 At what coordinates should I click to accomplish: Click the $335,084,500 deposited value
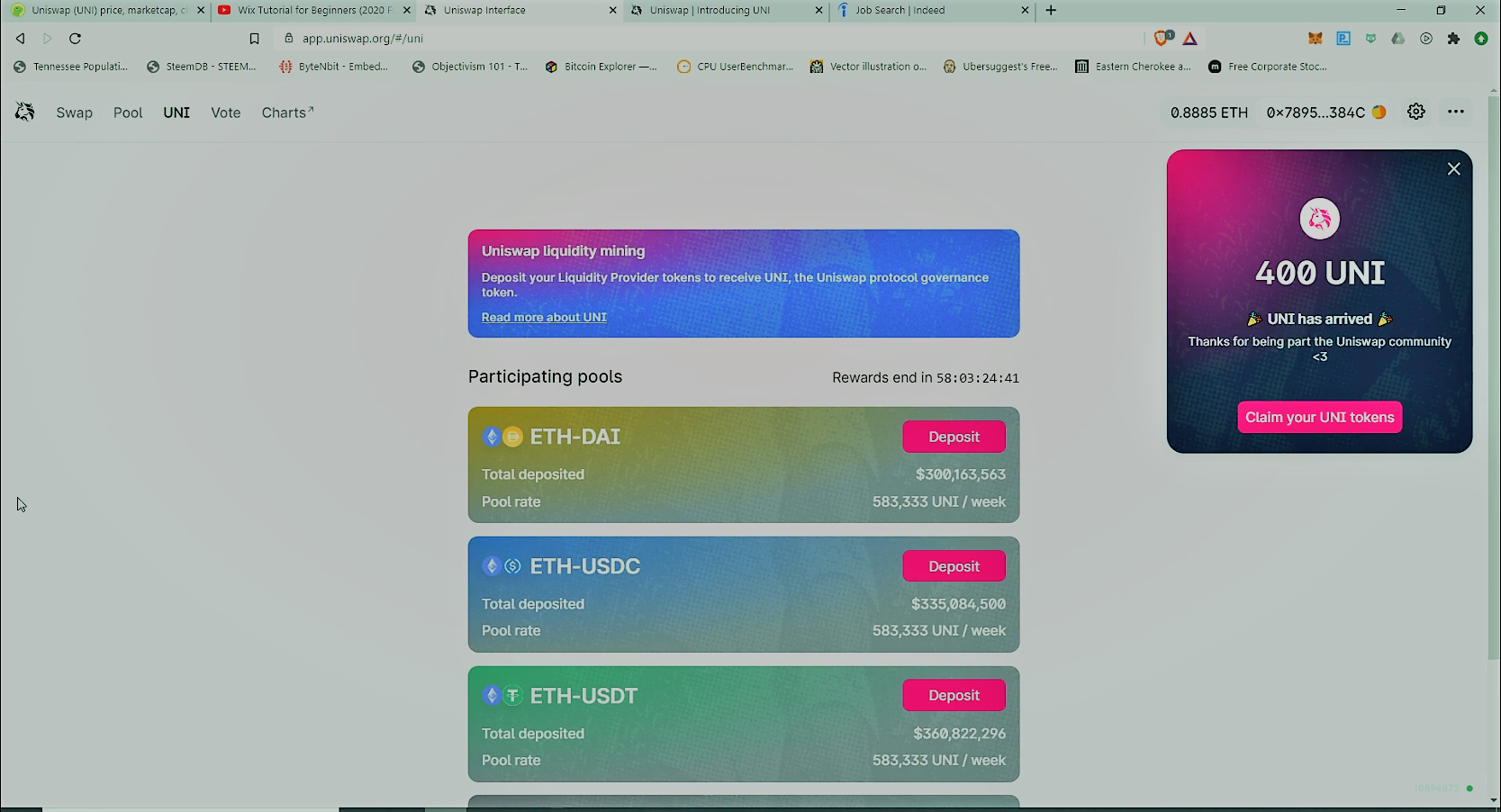pos(959,604)
